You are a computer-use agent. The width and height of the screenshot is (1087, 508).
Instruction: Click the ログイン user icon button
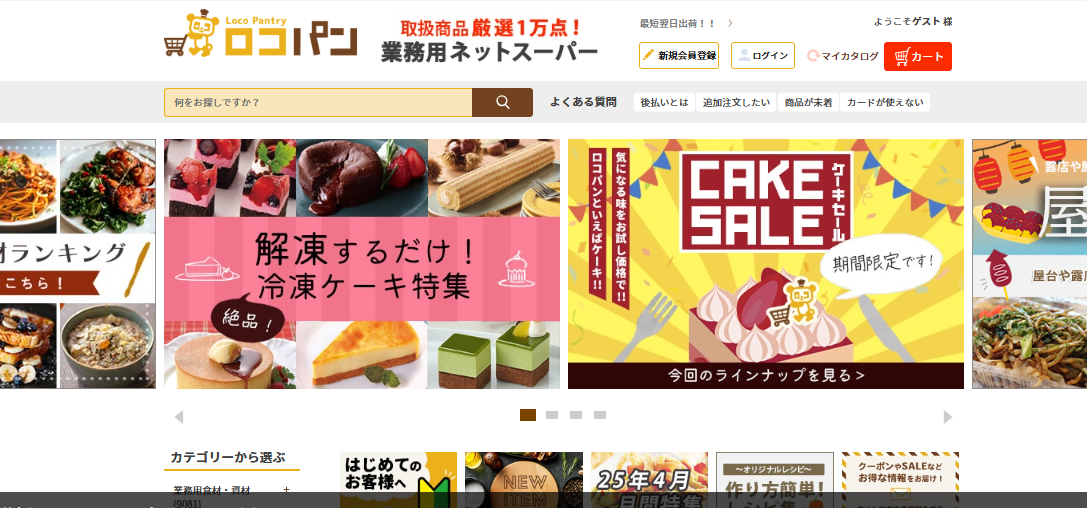click(x=763, y=55)
